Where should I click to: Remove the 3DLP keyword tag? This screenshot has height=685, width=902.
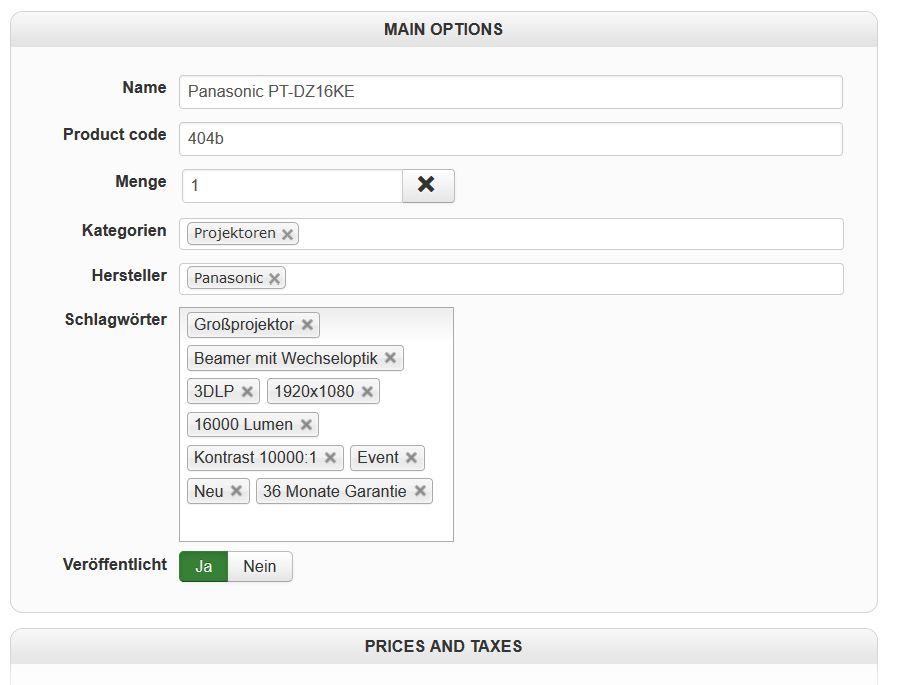click(x=247, y=392)
